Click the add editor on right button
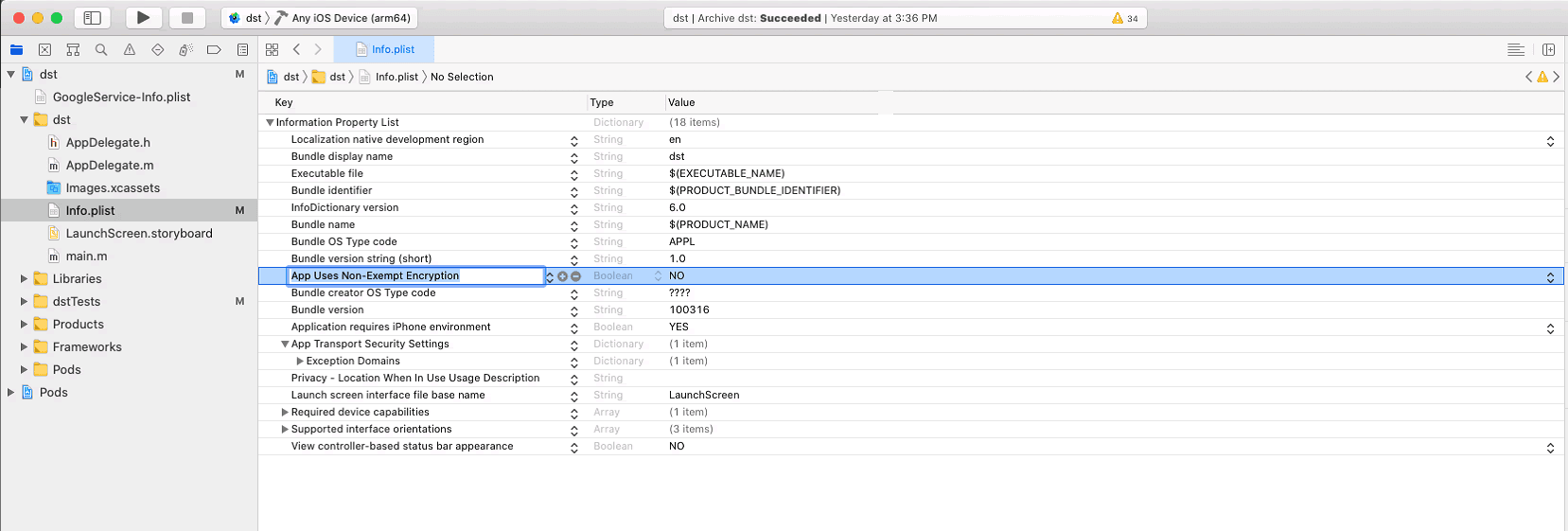This screenshot has height=531, width=1568. coord(1548,50)
